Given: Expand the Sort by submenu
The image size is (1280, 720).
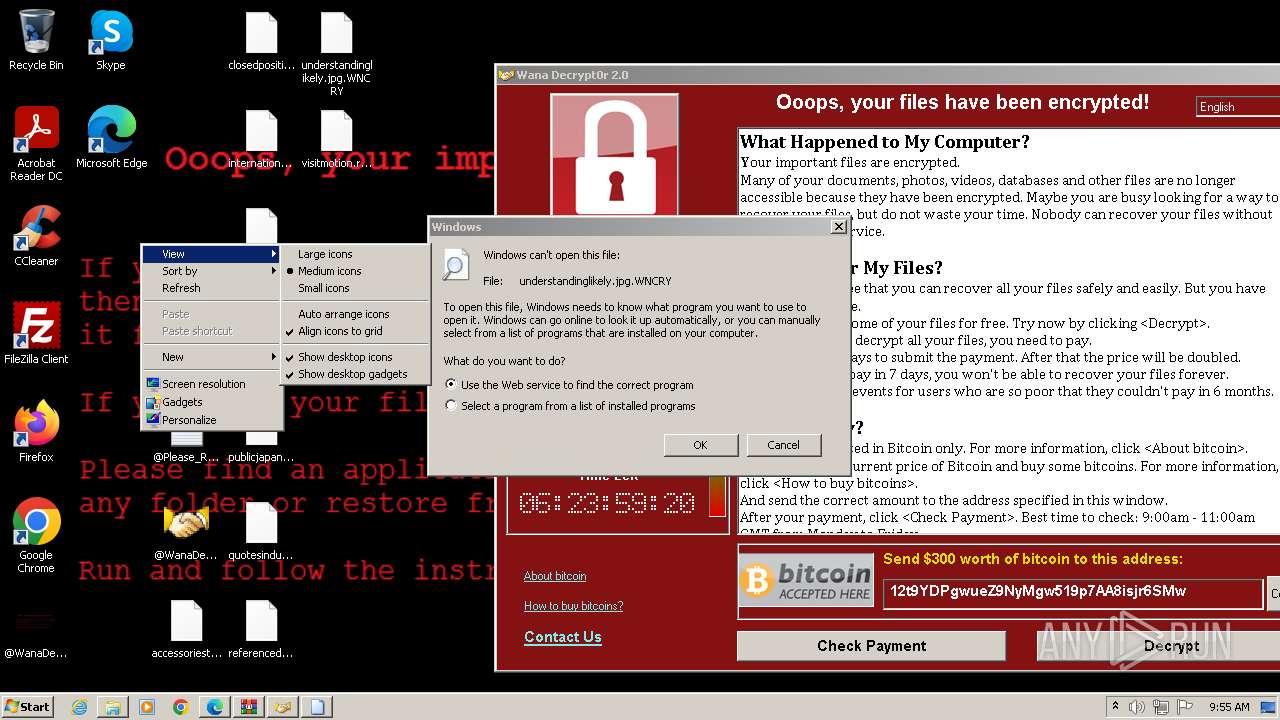Looking at the screenshot, I should coord(211,271).
